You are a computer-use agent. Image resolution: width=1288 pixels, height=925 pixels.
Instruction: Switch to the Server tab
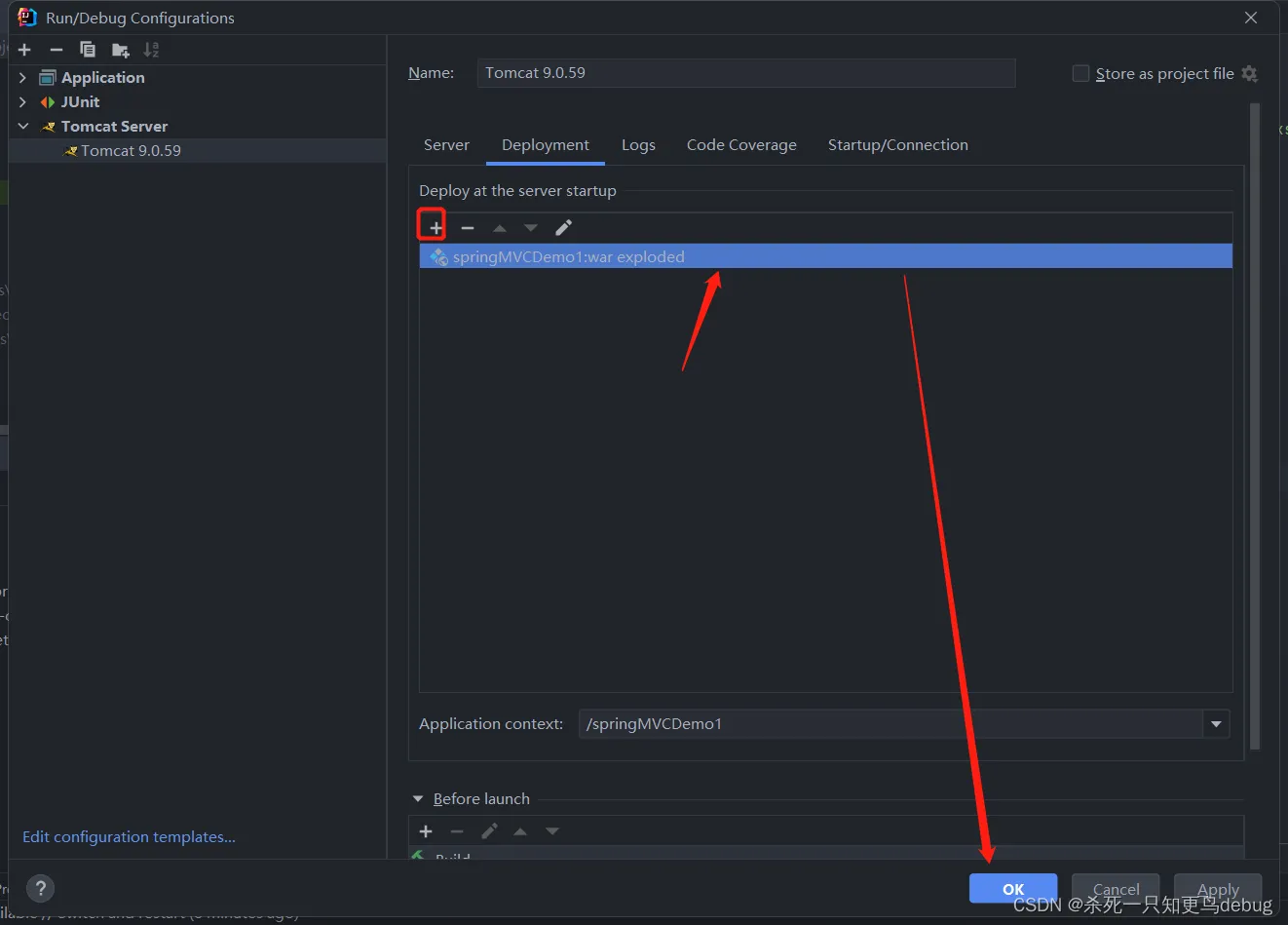(446, 145)
